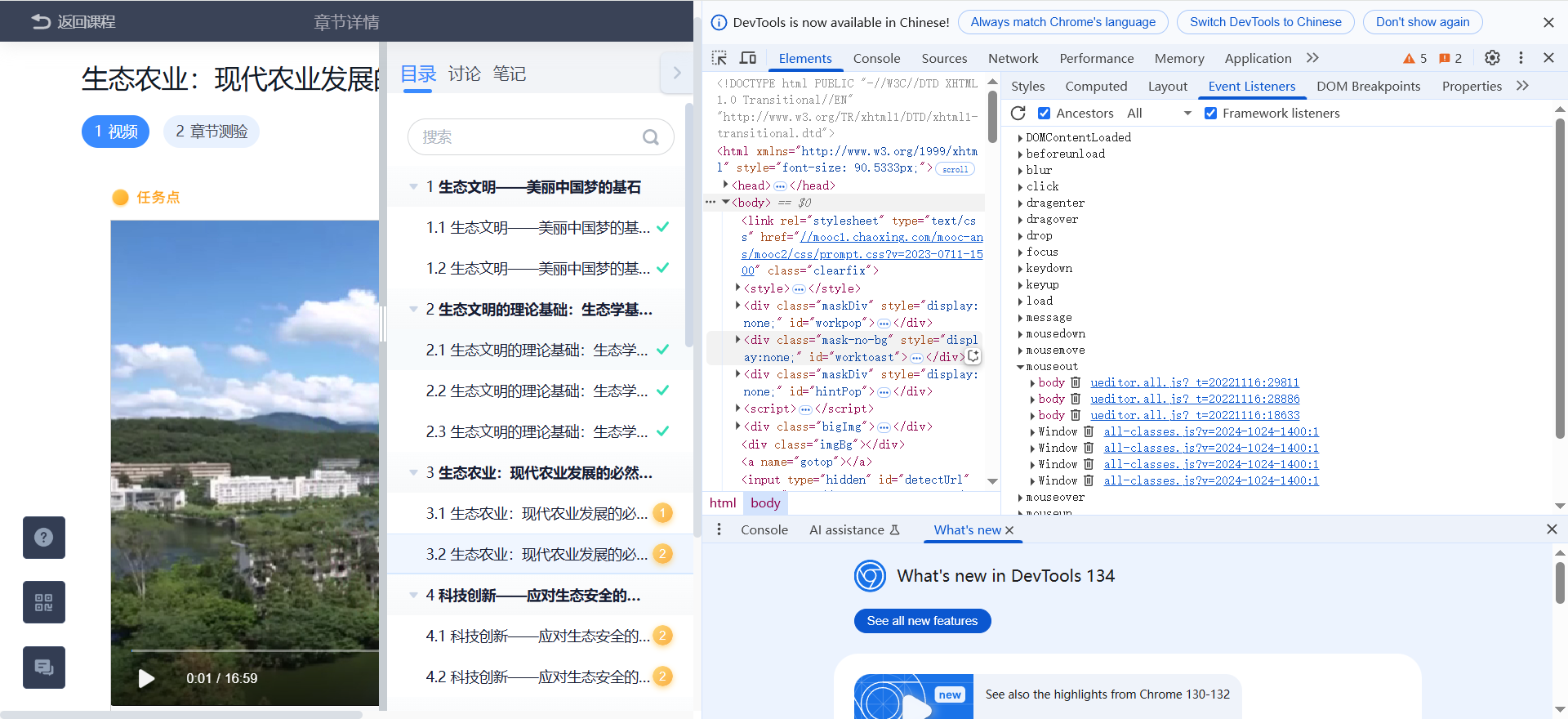Open DevTools customize three-dot menu
This screenshot has height=719, width=1568.
click(x=1521, y=58)
